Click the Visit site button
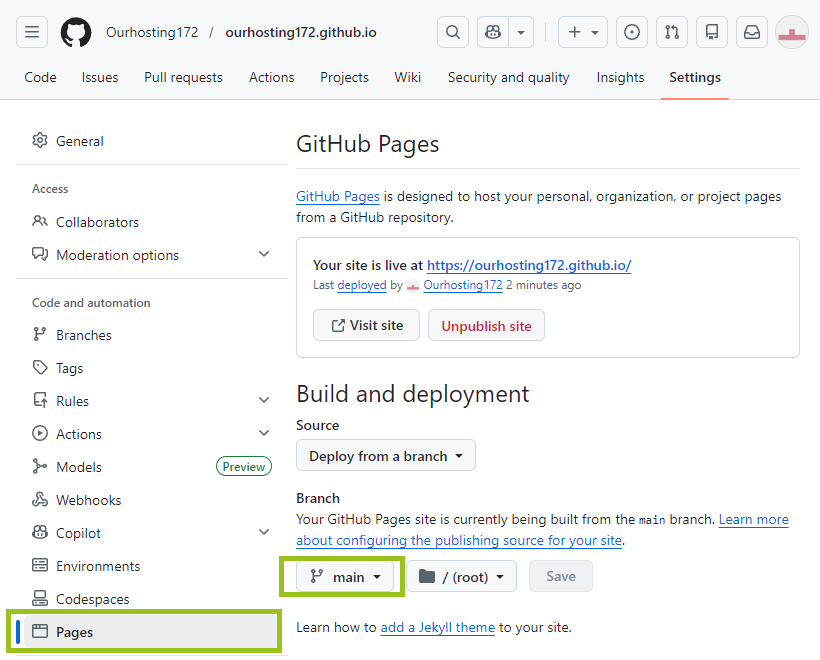Viewport: 820px width, 660px height. (x=367, y=325)
